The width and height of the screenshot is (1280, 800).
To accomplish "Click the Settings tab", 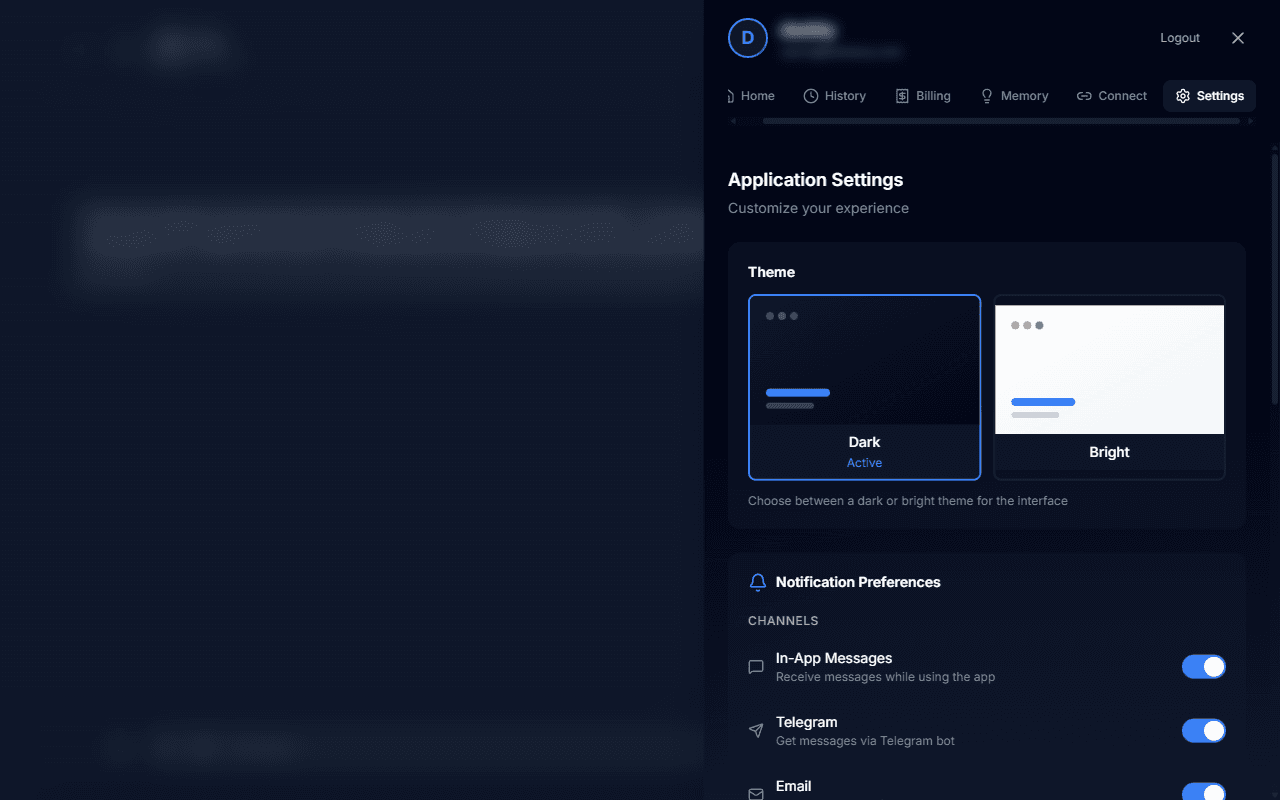I will coord(1210,96).
